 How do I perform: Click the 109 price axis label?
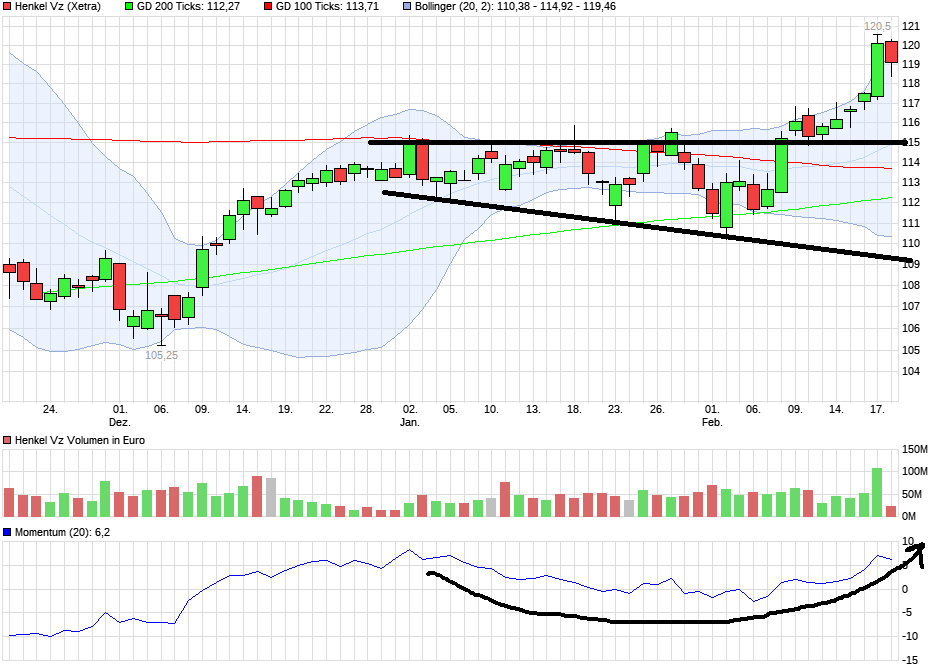point(911,264)
